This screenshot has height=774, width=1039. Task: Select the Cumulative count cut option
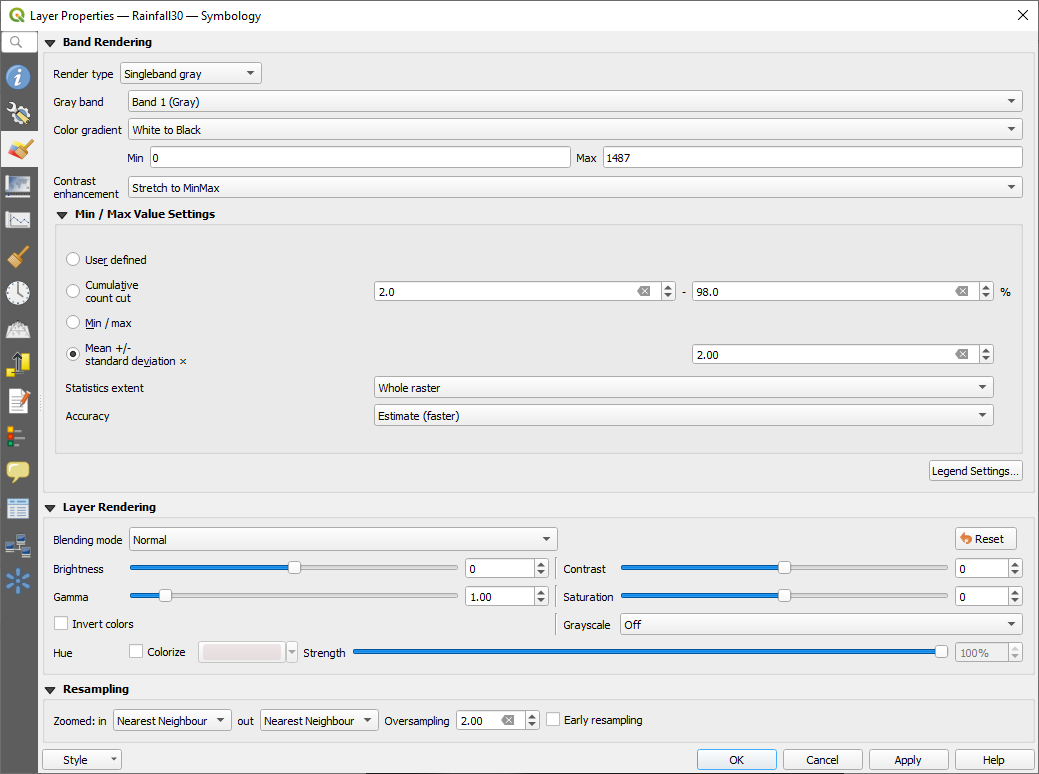pos(73,291)
